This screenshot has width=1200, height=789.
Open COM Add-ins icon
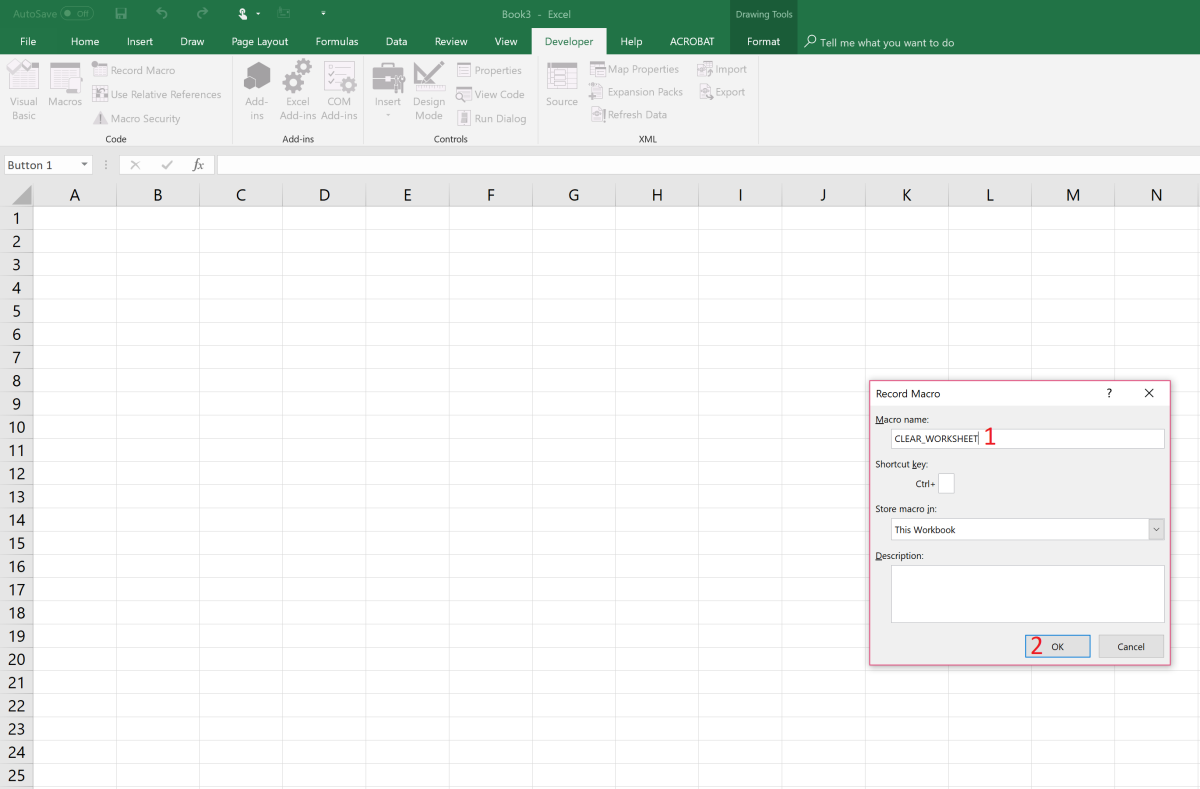pos(339,77)
